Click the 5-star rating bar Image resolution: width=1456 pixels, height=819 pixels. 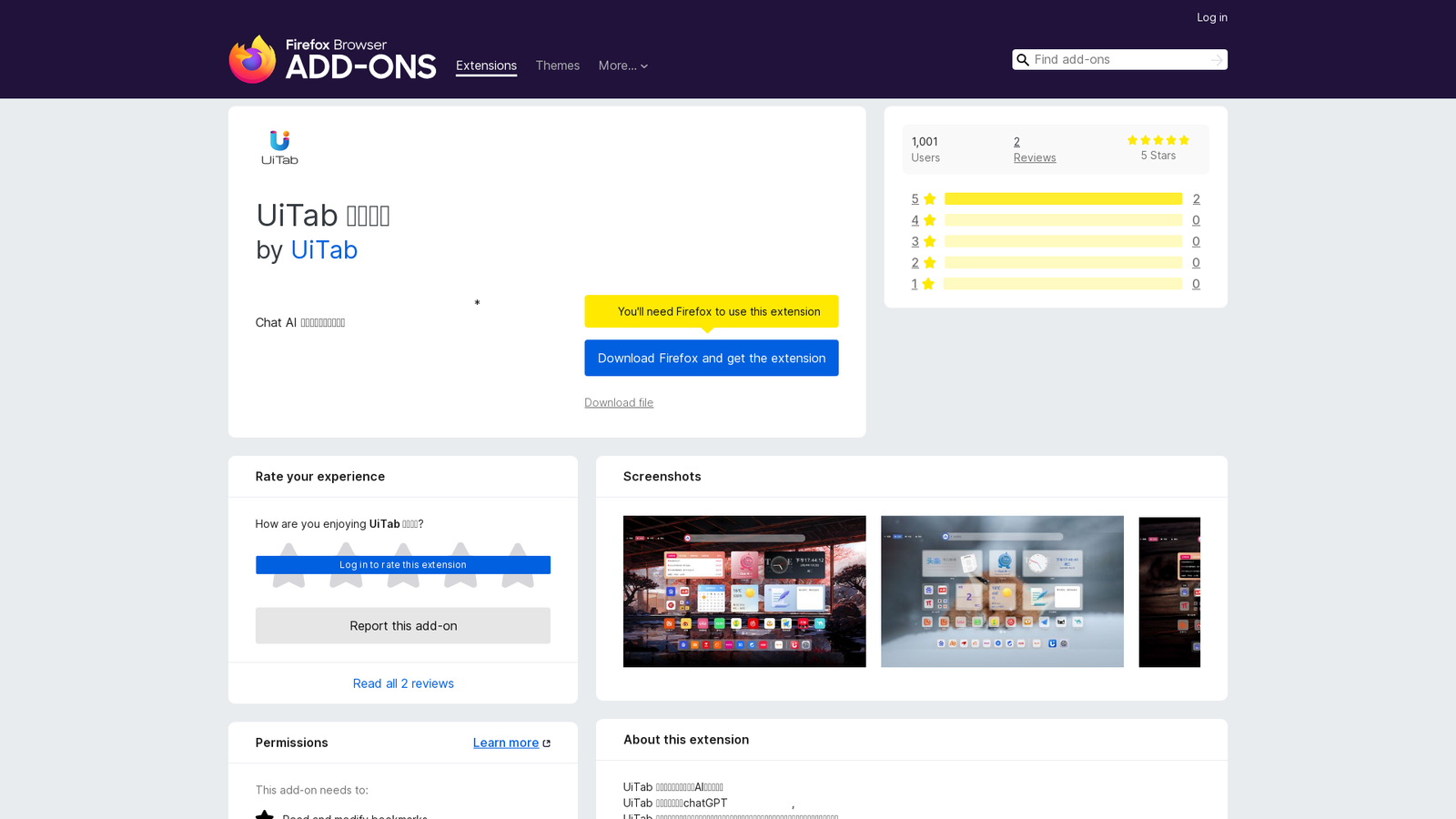[x=1063, y=199]
